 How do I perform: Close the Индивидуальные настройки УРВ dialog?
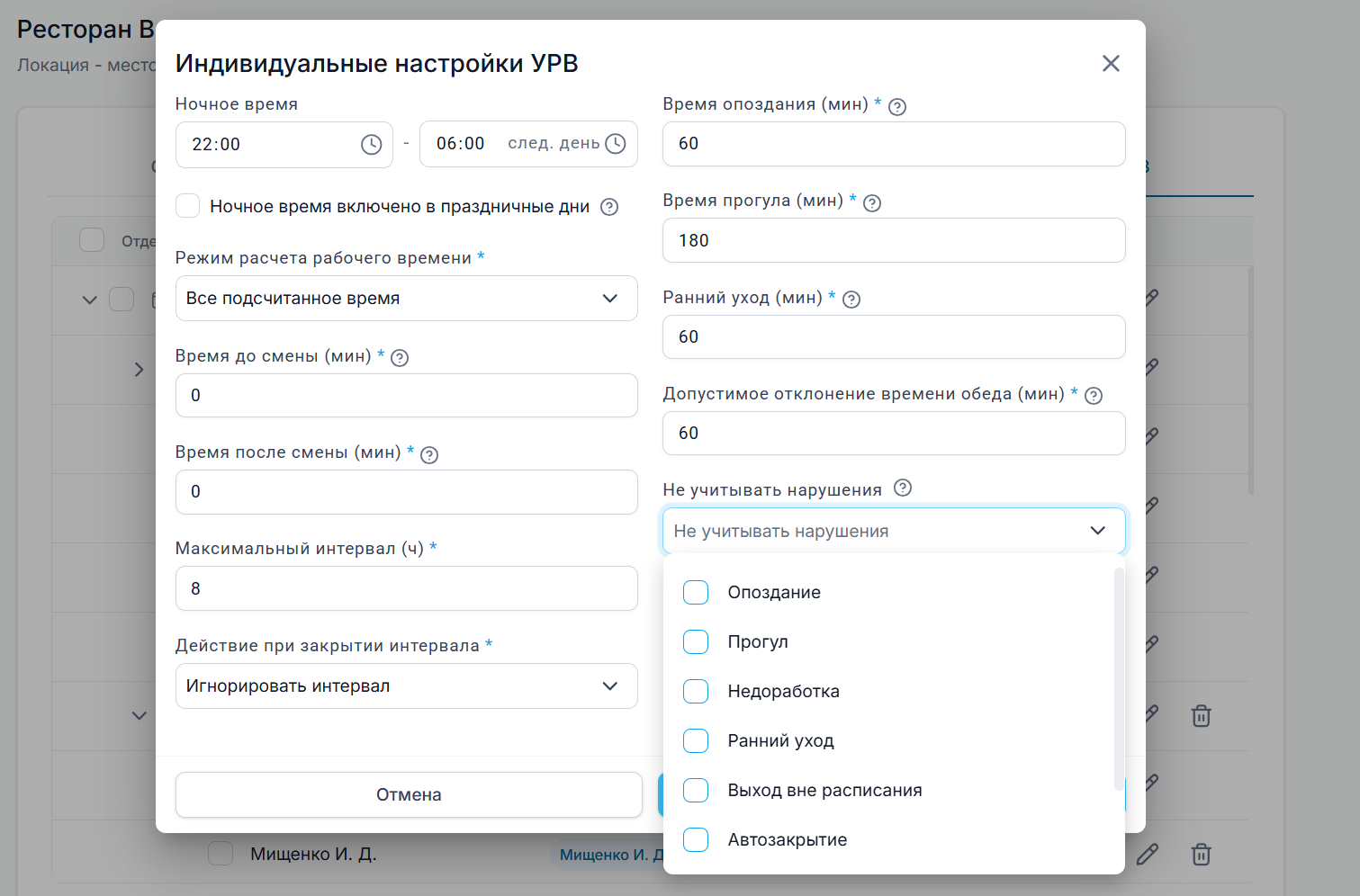pyautogui.click(x=1111, y=63)
